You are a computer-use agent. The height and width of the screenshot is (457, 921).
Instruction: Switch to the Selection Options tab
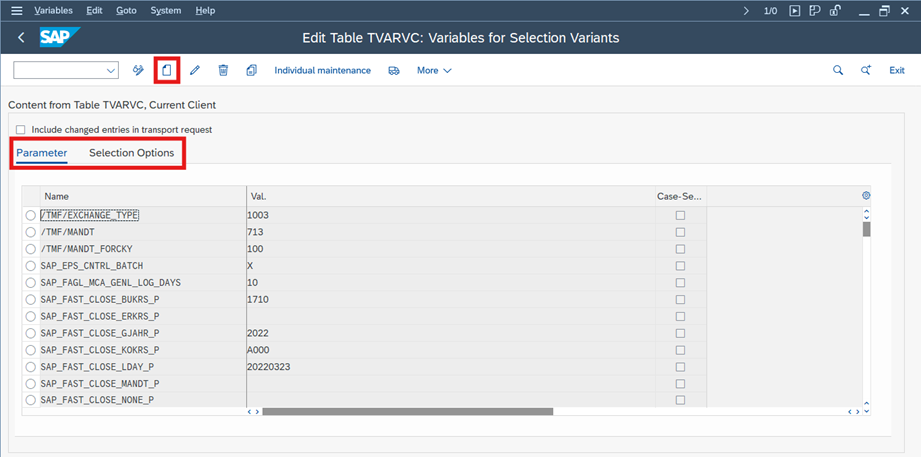(x=131, y=153)
